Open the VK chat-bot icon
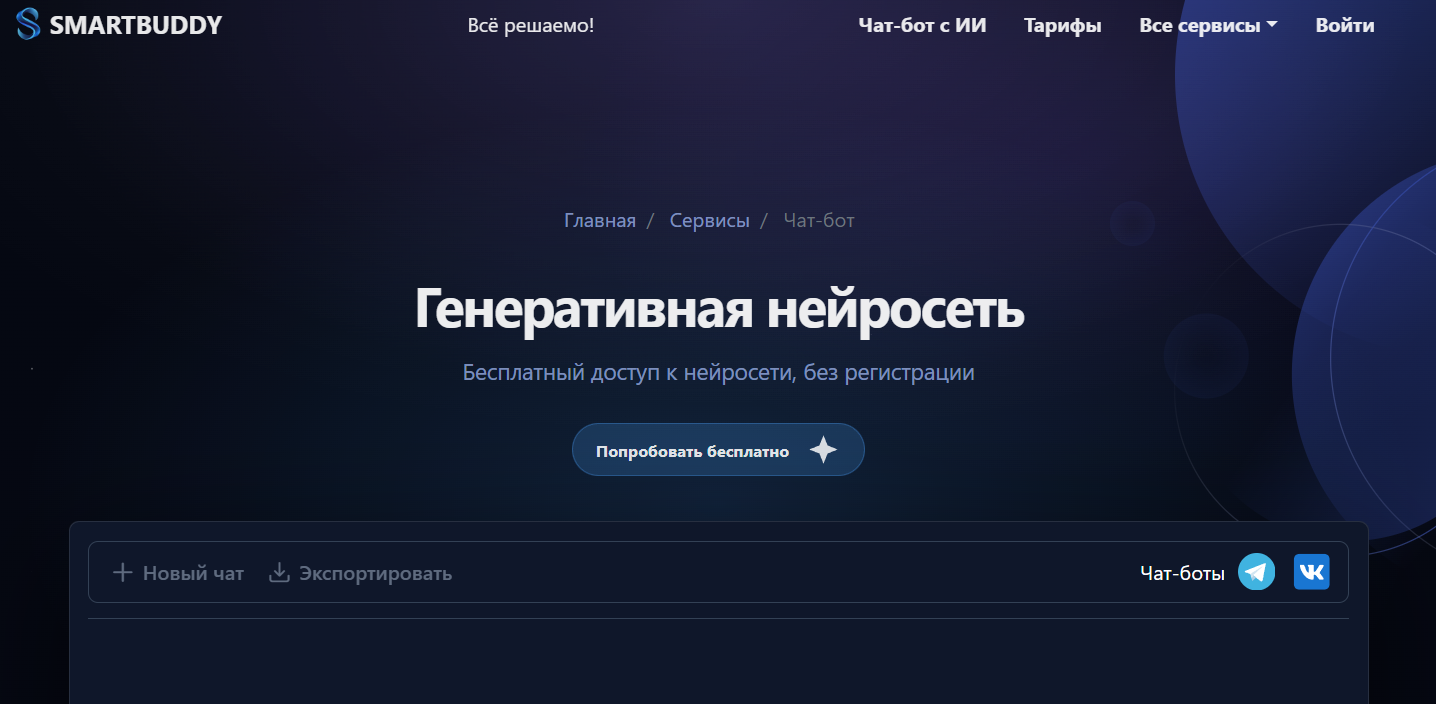Image resolution: width=1436 pixels, height=704 pixels. point(1311,572)
